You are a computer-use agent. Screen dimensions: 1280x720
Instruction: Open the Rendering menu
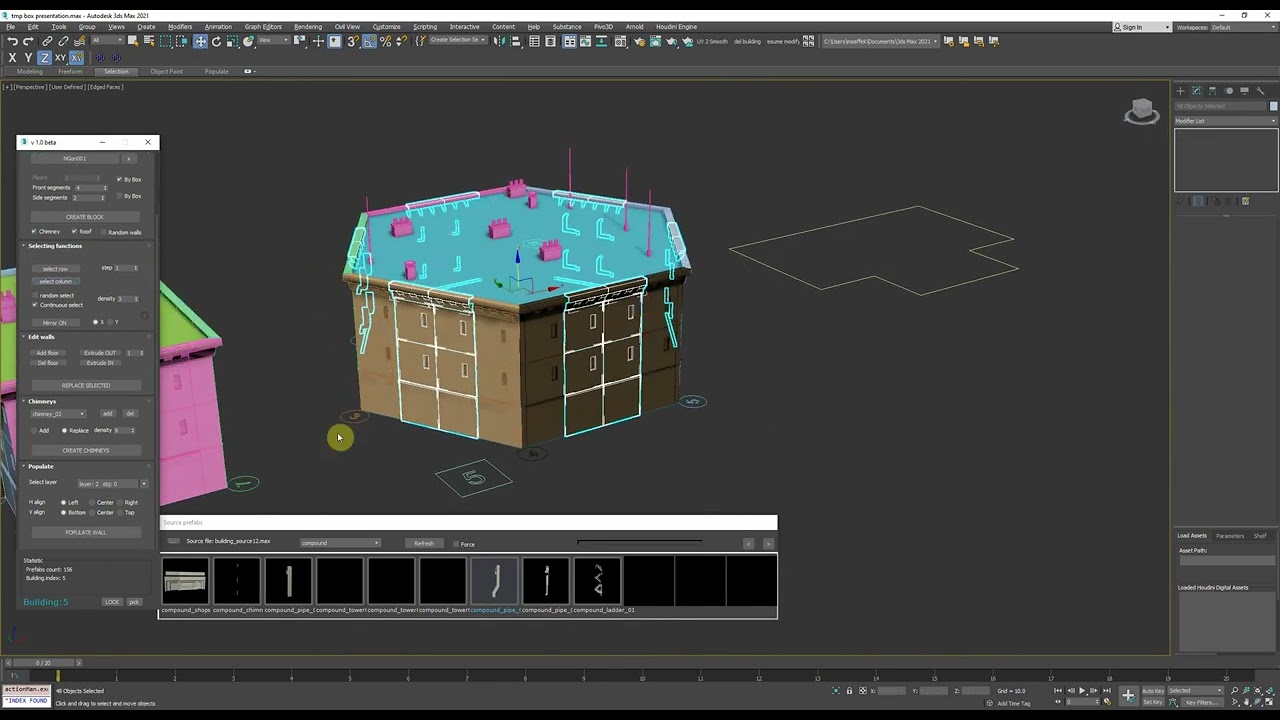coord(308,27)
